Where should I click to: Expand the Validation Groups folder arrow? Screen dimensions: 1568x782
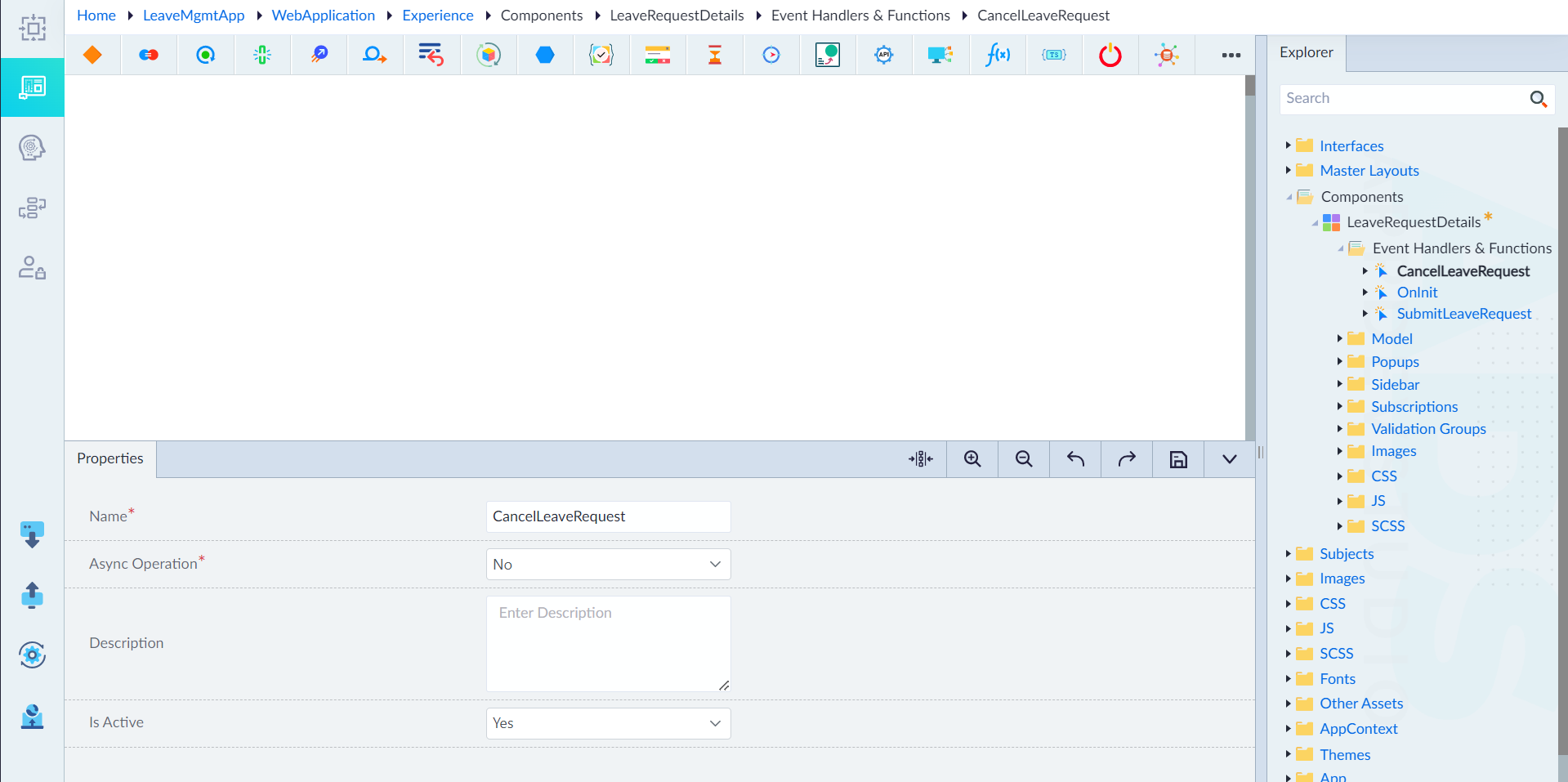coord(1340,428)
